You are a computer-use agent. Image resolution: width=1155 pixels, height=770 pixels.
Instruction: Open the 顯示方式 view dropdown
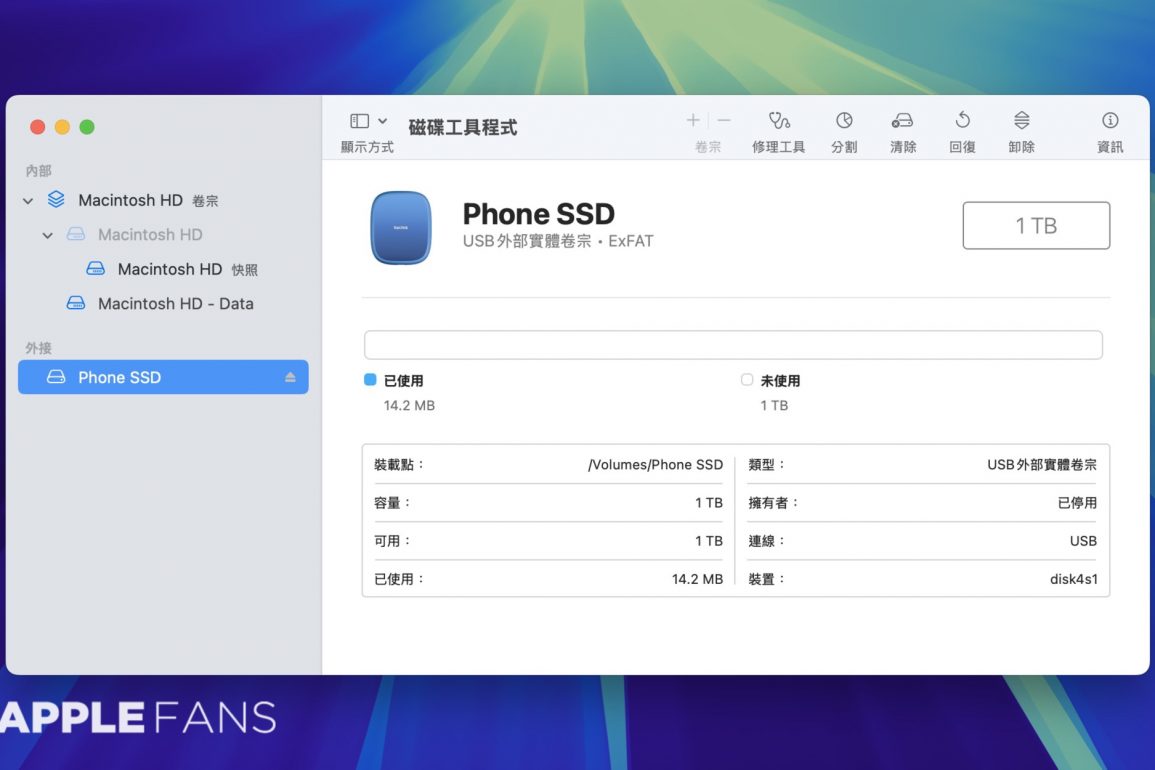pos(368,121)
